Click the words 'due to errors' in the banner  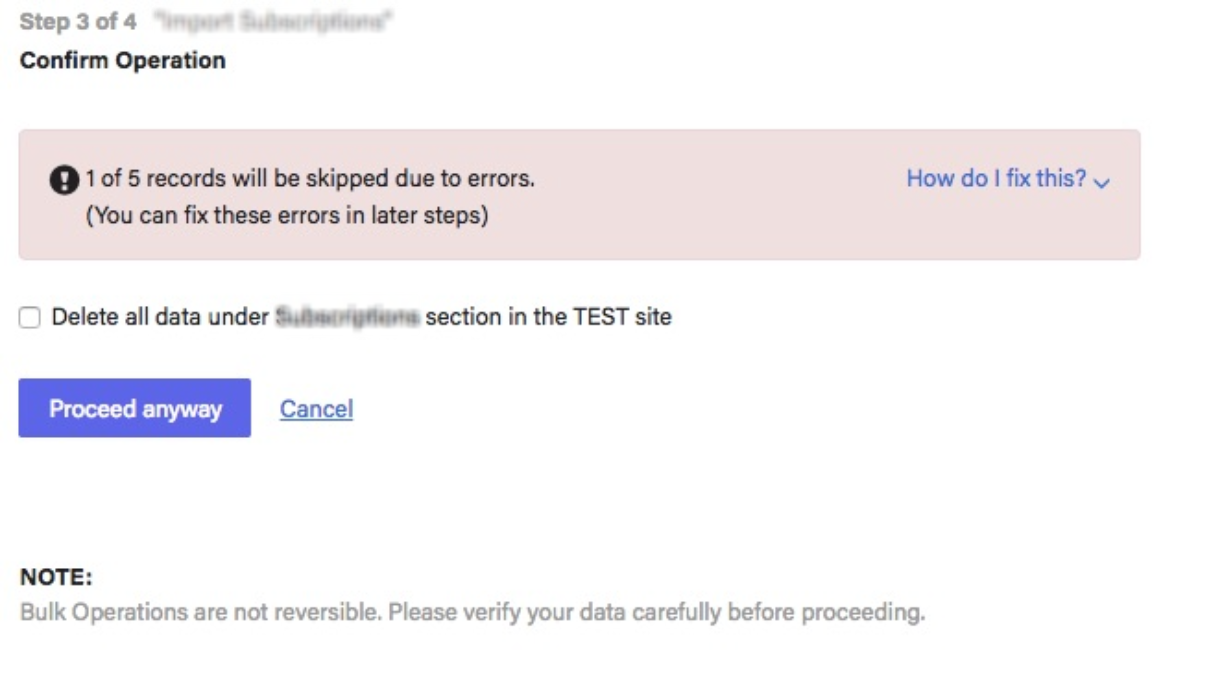click(x=478, y=180)
